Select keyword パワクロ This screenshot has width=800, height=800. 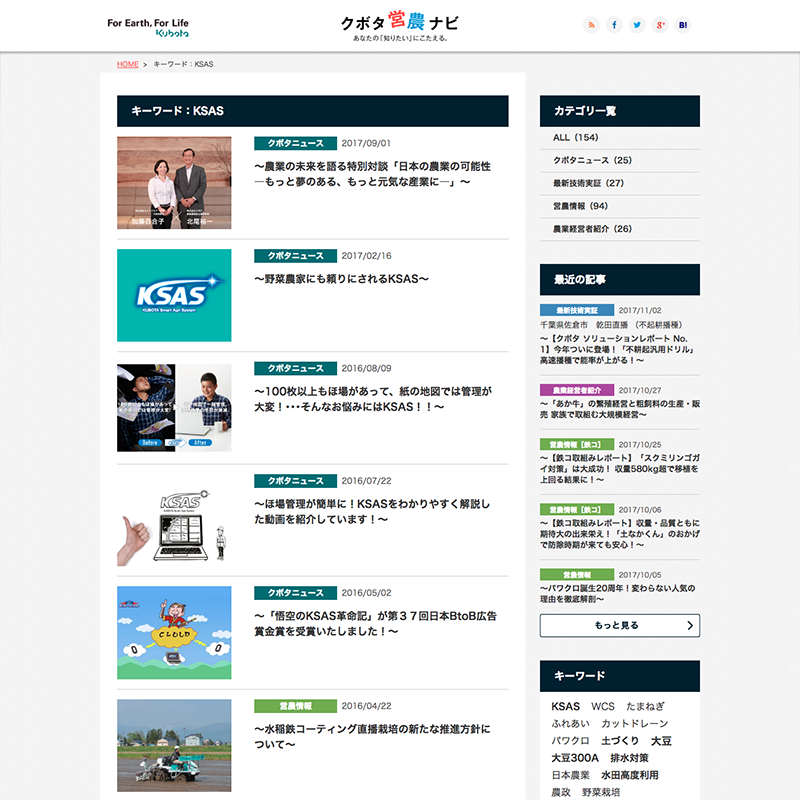click(x=570, y=741)
